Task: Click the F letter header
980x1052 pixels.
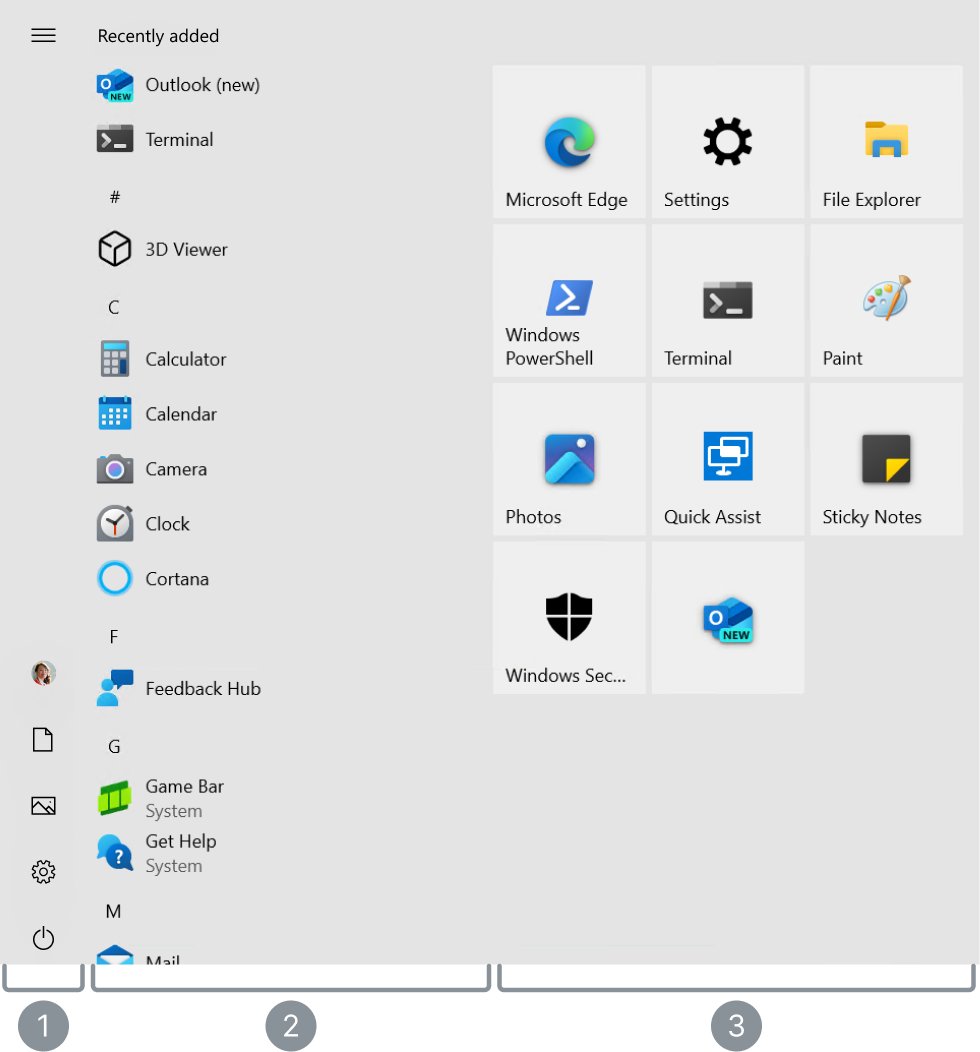Action: pyautogui.click(x=114, y=637)
